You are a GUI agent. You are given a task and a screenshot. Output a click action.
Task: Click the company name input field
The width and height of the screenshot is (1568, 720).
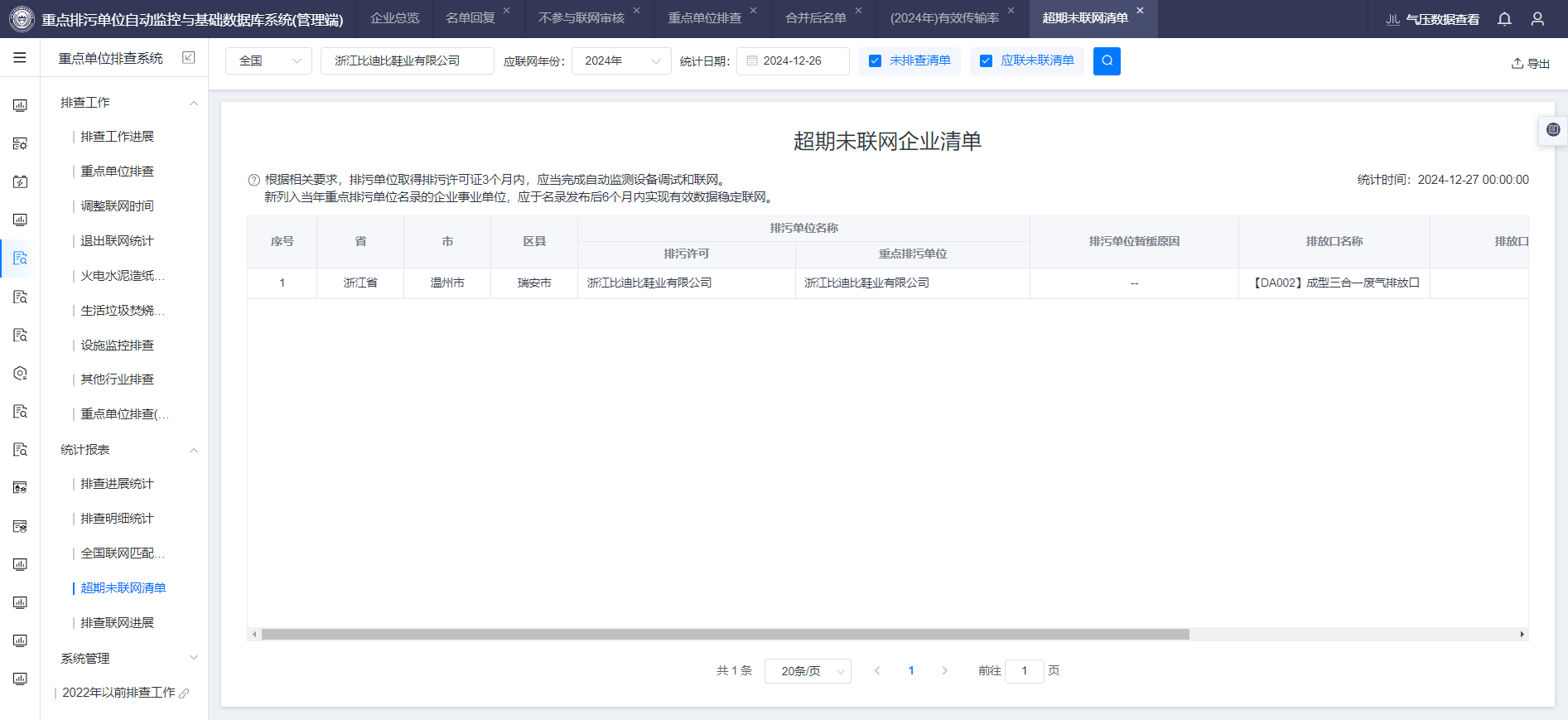[408, 60]
